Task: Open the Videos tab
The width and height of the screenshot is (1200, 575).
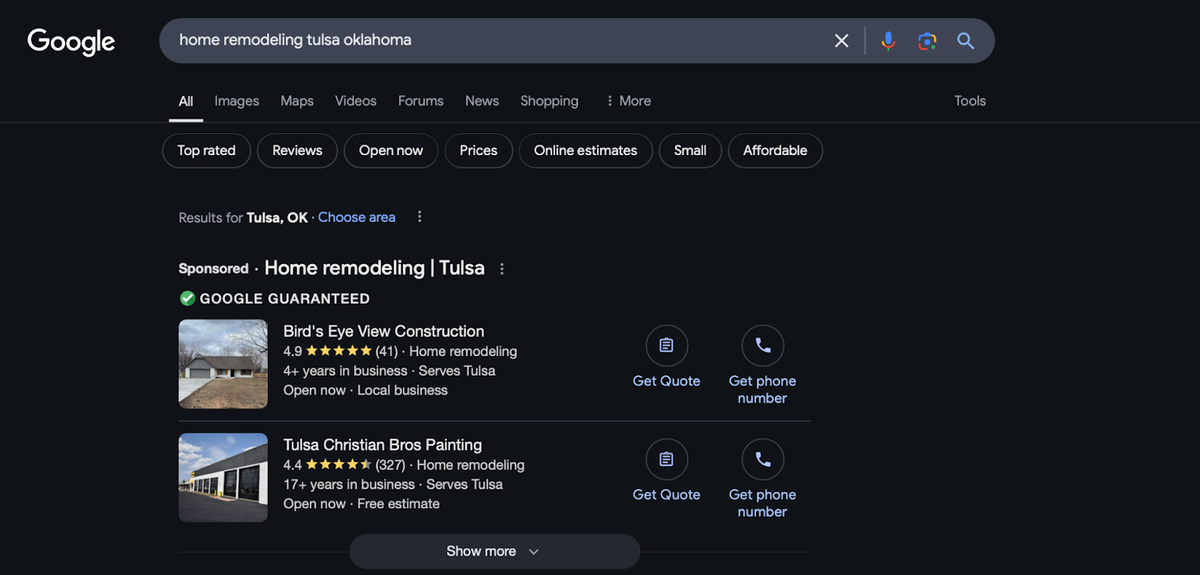Action: 356,101
